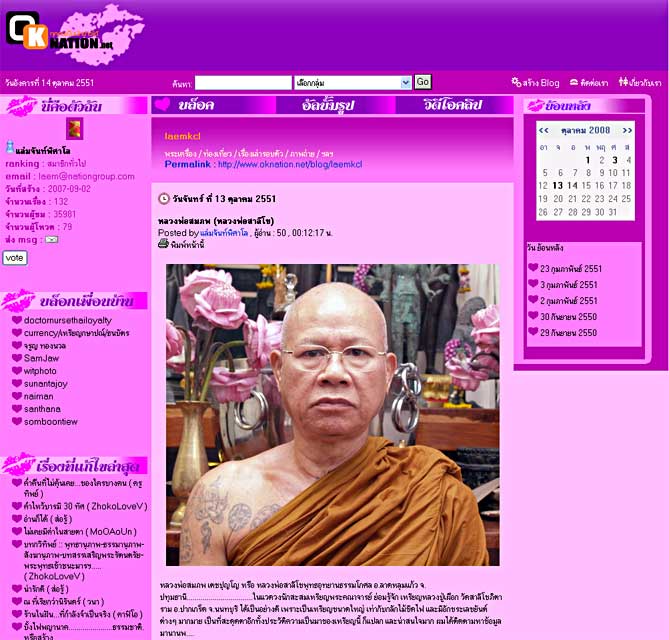This screenshot has height=640, width=669.
Task: Click the user profile person icon
Action: point(10,147)
